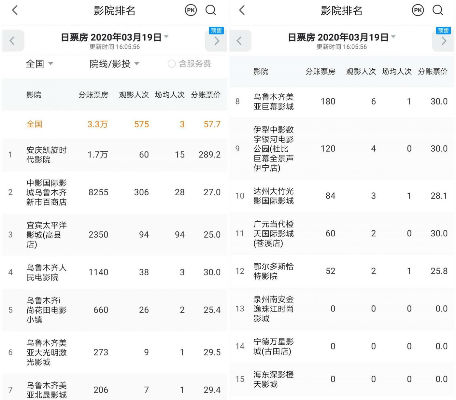Open cinema 达州大竹光影国际影城
Screen dimensions: 456x400
point(342,196)
